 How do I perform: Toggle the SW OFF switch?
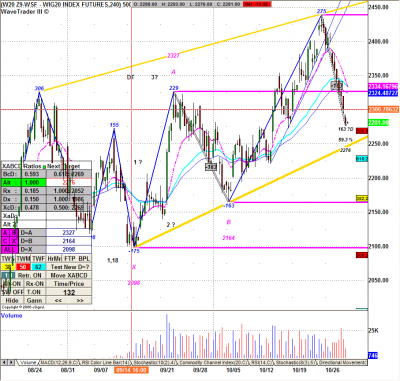tap(13, 292)
